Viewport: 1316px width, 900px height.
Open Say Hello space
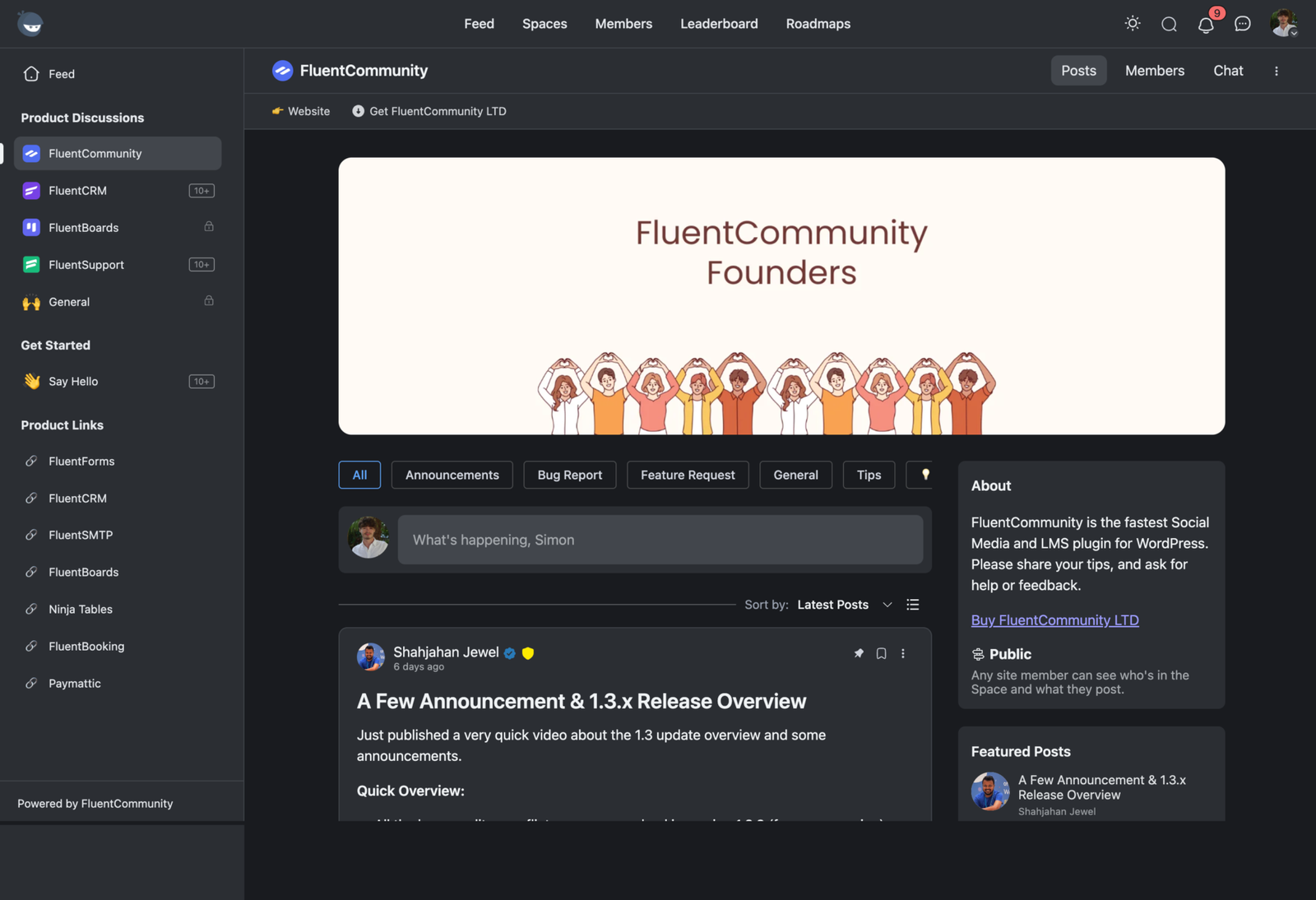click(118, 382)
